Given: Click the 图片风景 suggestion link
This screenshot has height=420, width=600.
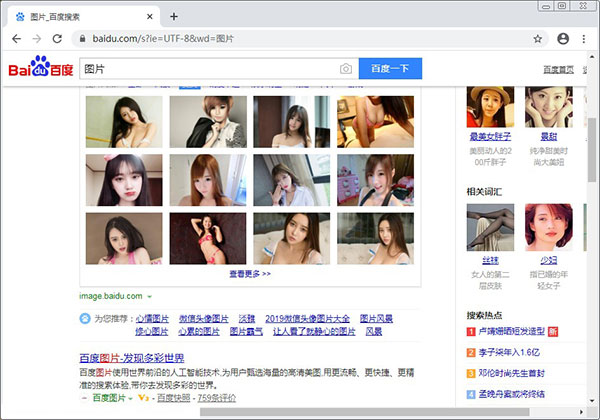Looking at the screenshot, I should tap(376, 319).
